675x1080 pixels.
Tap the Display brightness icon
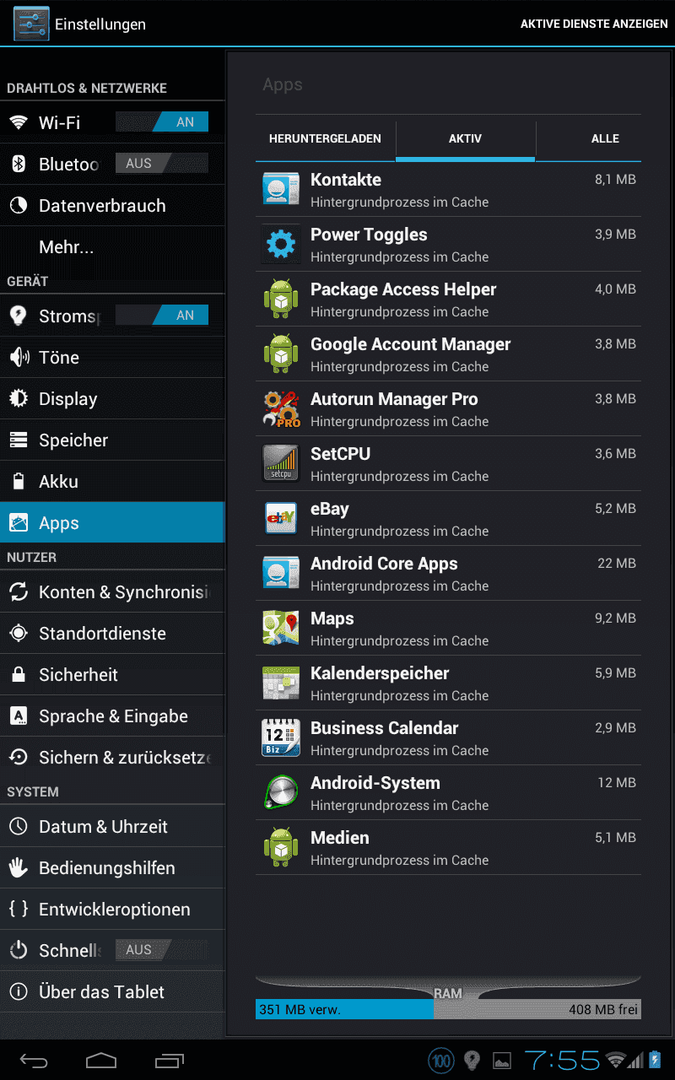tap(19, 398)
